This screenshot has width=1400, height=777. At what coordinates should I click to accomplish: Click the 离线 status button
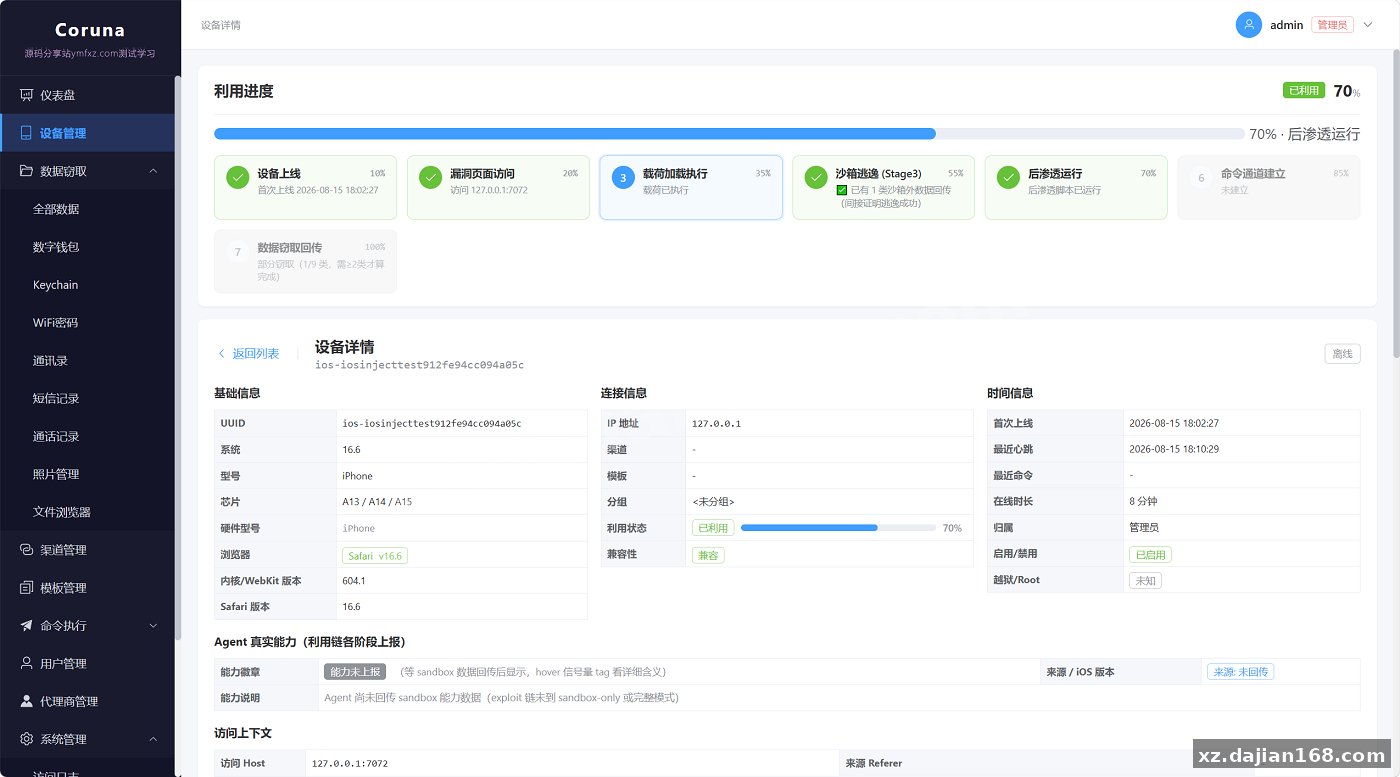(1342, 353)
